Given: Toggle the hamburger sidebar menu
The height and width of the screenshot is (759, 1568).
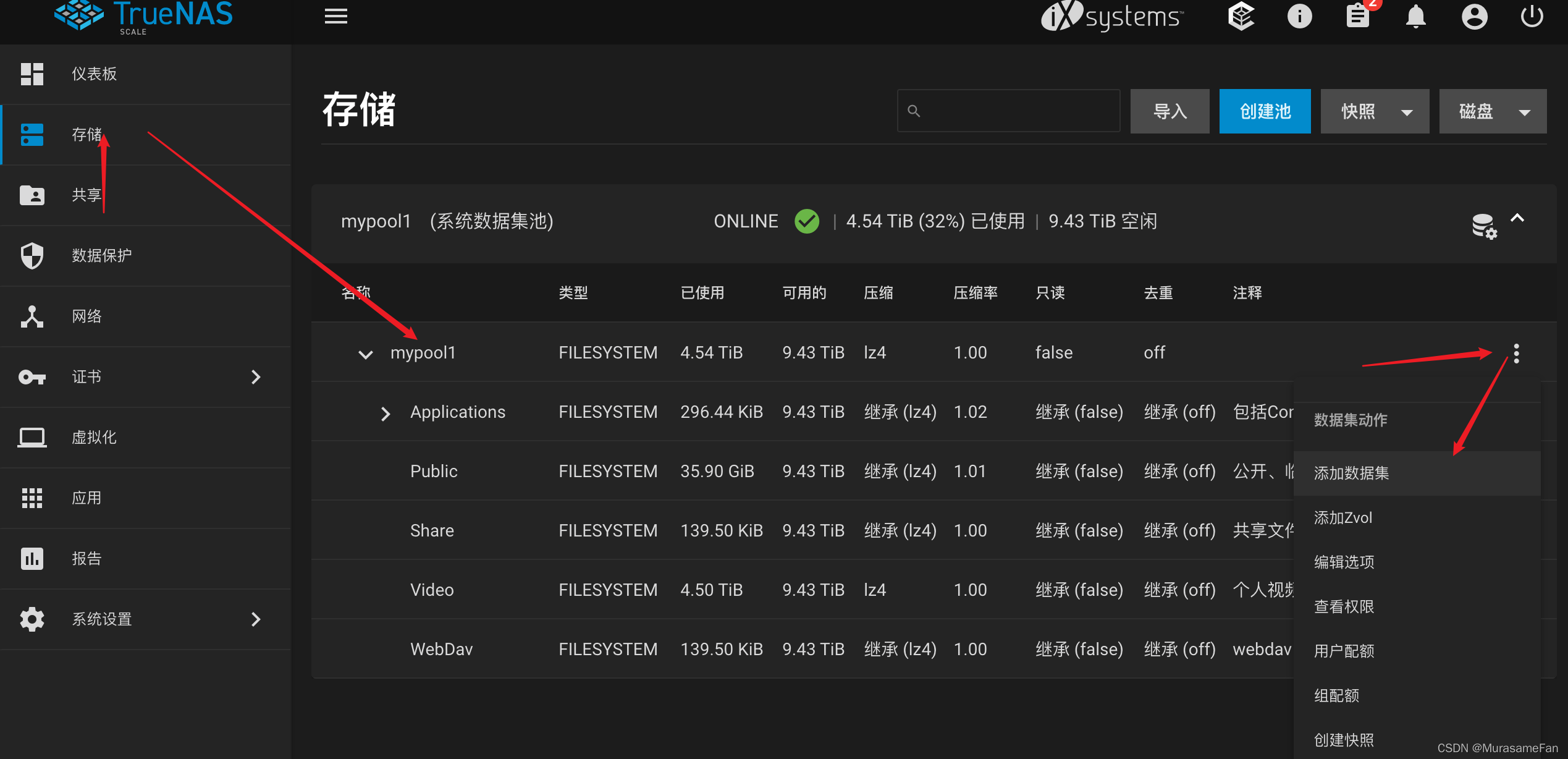Looking at the screenshot, I should (335, 16).
